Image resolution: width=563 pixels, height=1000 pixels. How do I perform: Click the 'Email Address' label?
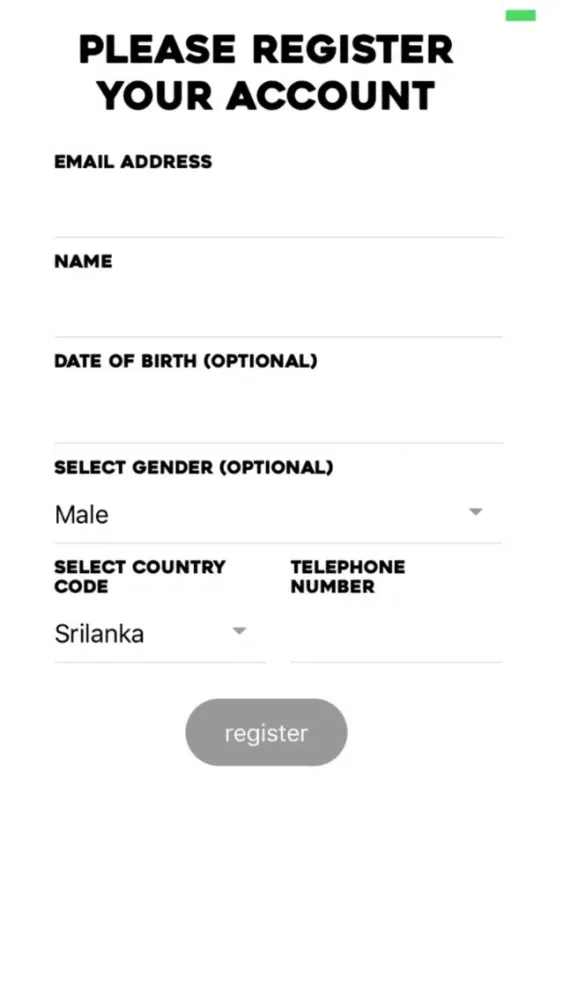tap(133, 162)
